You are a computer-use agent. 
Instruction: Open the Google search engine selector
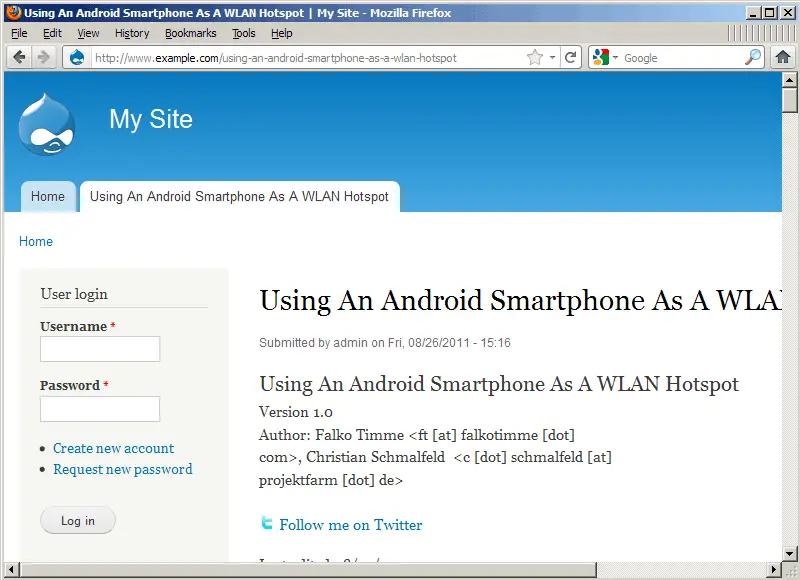tap(604, 58)
